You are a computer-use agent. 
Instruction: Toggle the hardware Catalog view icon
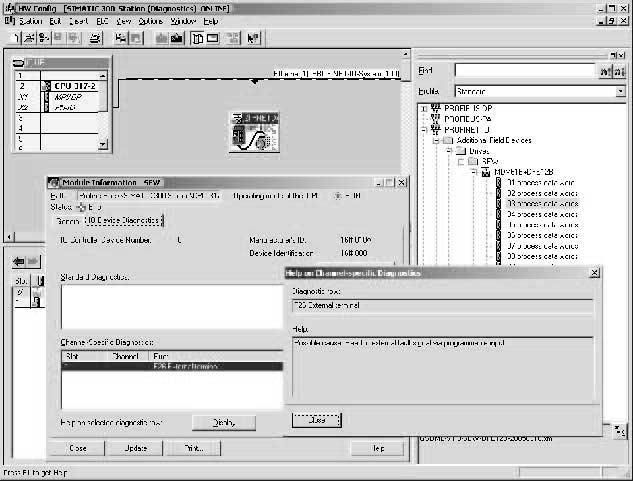point(197,38)
